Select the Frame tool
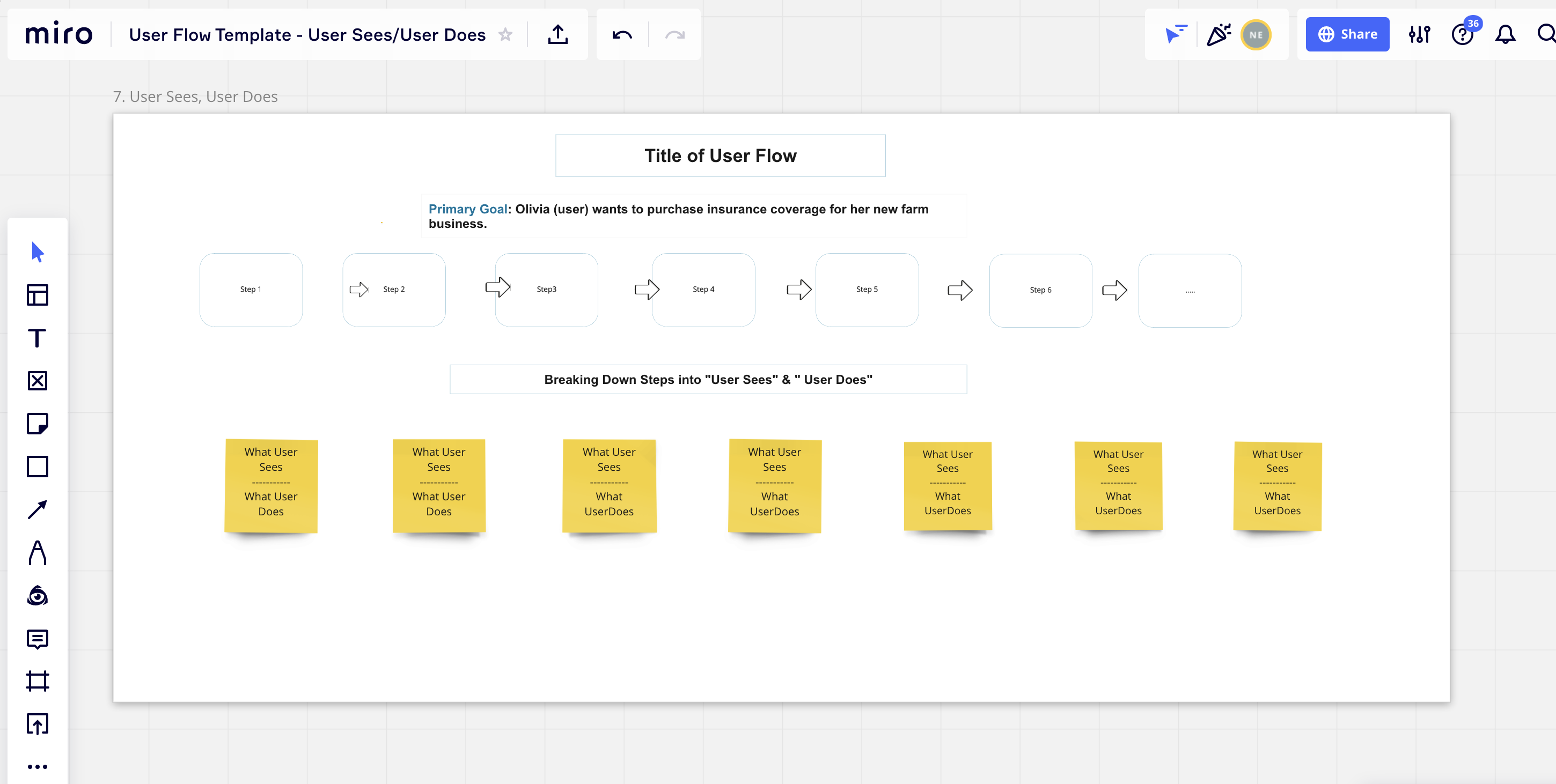1556x784 pixels. point(38,681)
